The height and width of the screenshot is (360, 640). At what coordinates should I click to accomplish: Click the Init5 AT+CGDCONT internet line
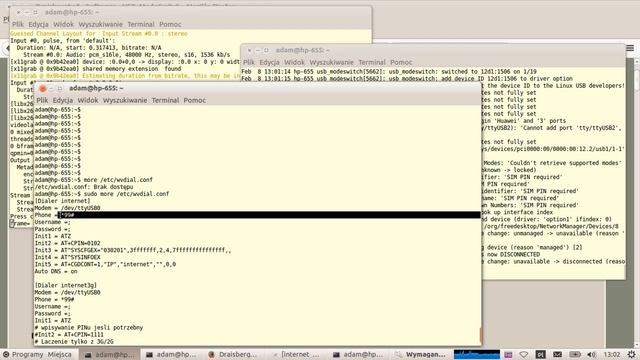click(x=105, y=264)
